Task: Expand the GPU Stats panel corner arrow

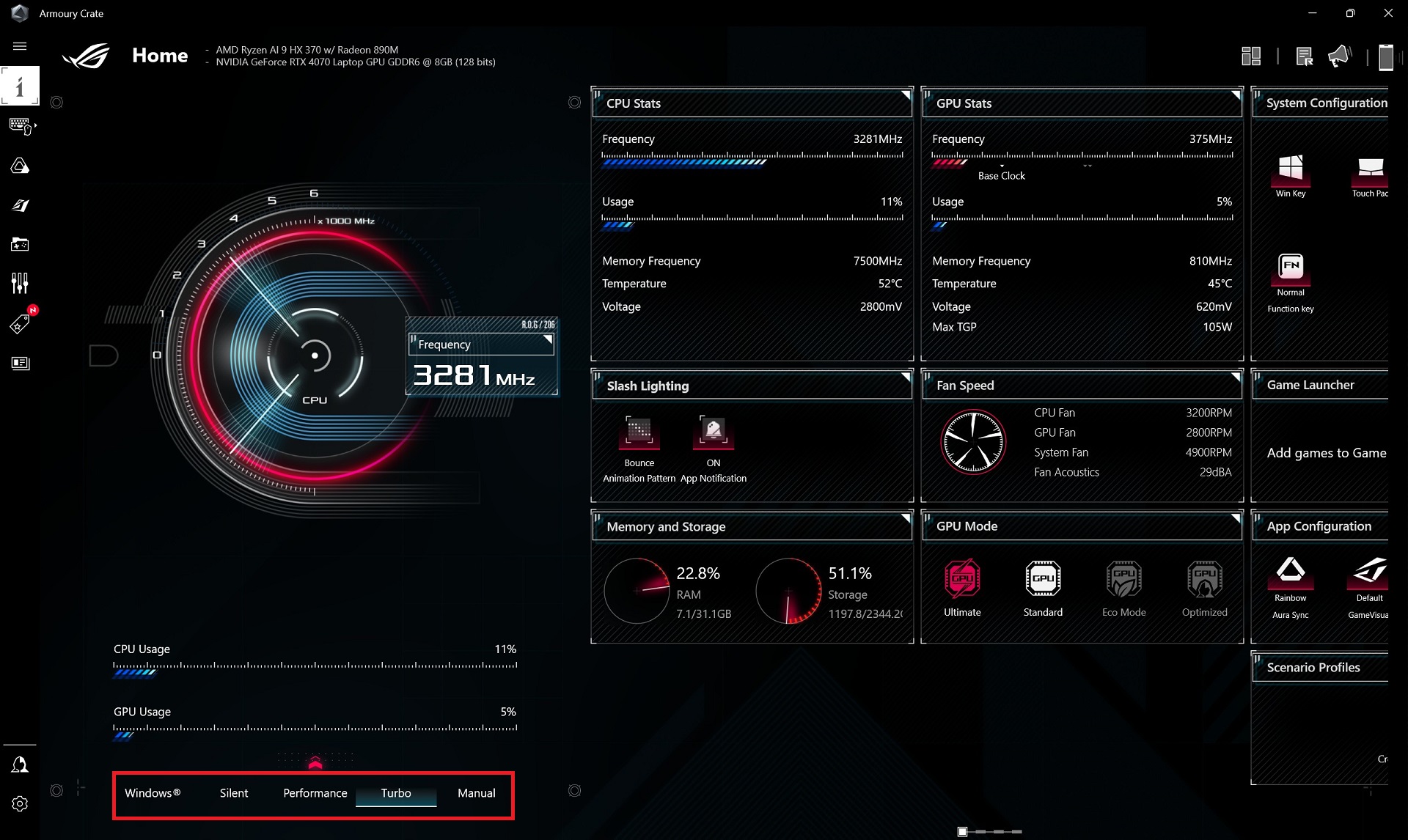Action: pos(1236,95)
